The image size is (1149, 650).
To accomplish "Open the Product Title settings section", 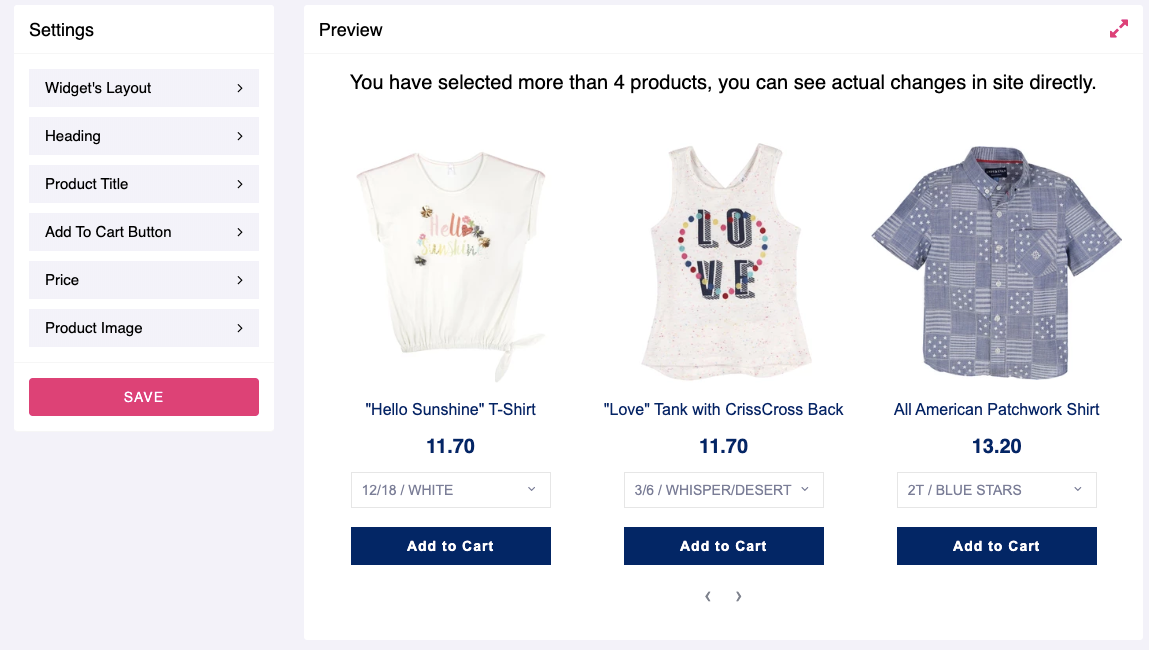I will 144,184.
